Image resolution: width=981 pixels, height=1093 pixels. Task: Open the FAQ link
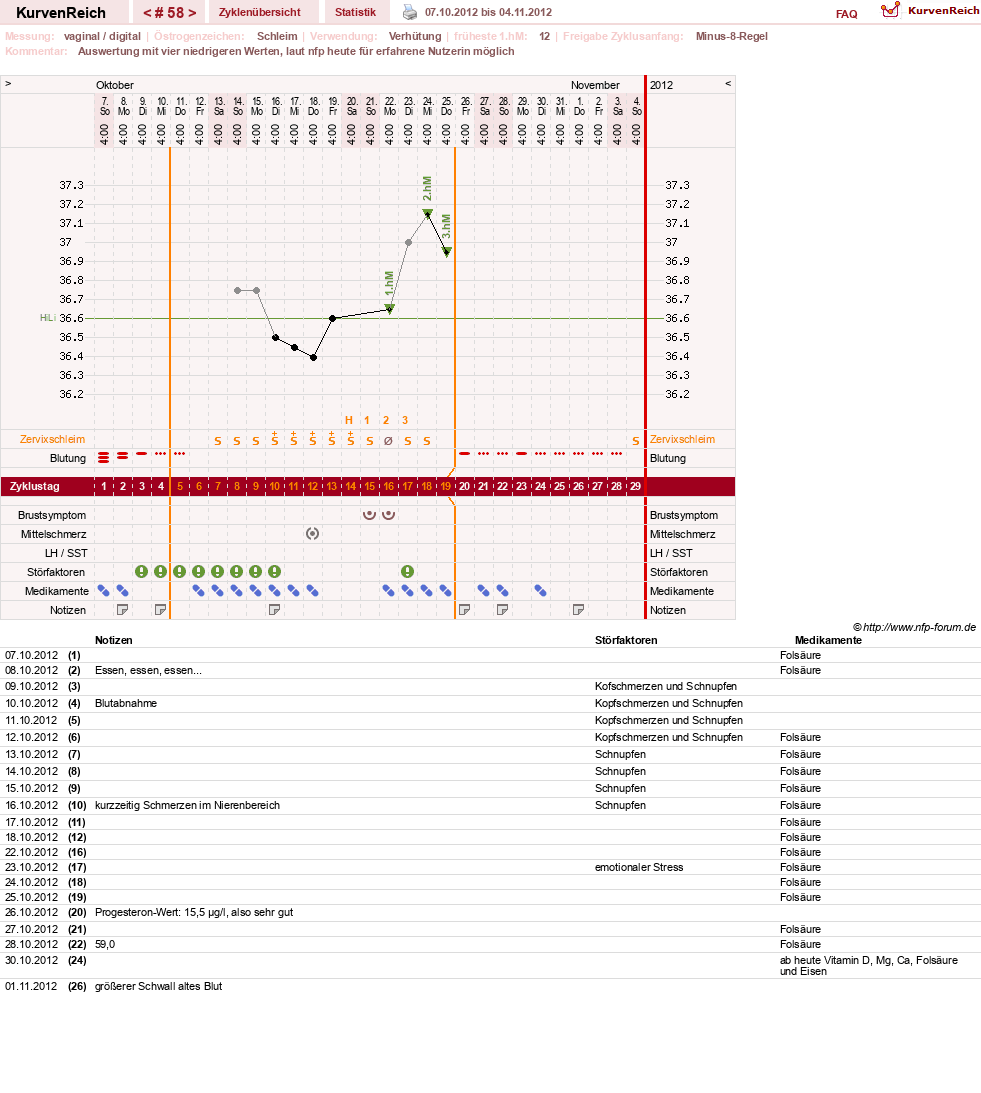tap(846, 14)
